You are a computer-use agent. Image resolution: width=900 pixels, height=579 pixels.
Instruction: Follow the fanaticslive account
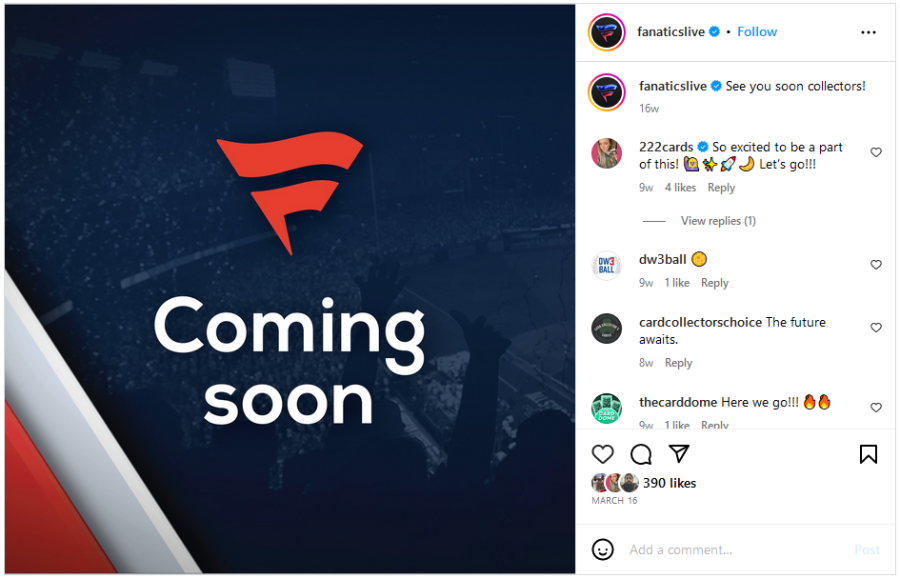point(757,32)
